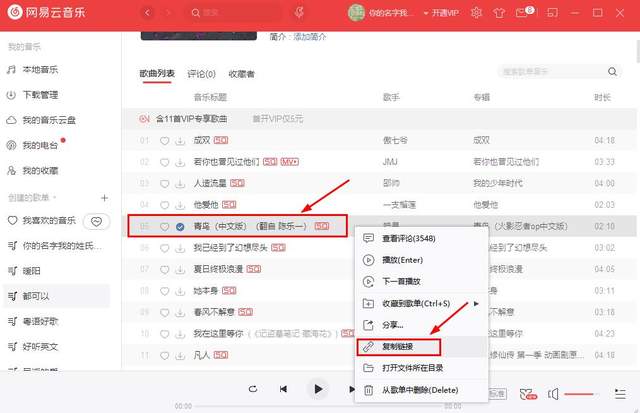This screenshot has width=640, height=413.
Task: Click the voice recognition microphone icon
Action: pyautogui.click(x=299, y=13)
